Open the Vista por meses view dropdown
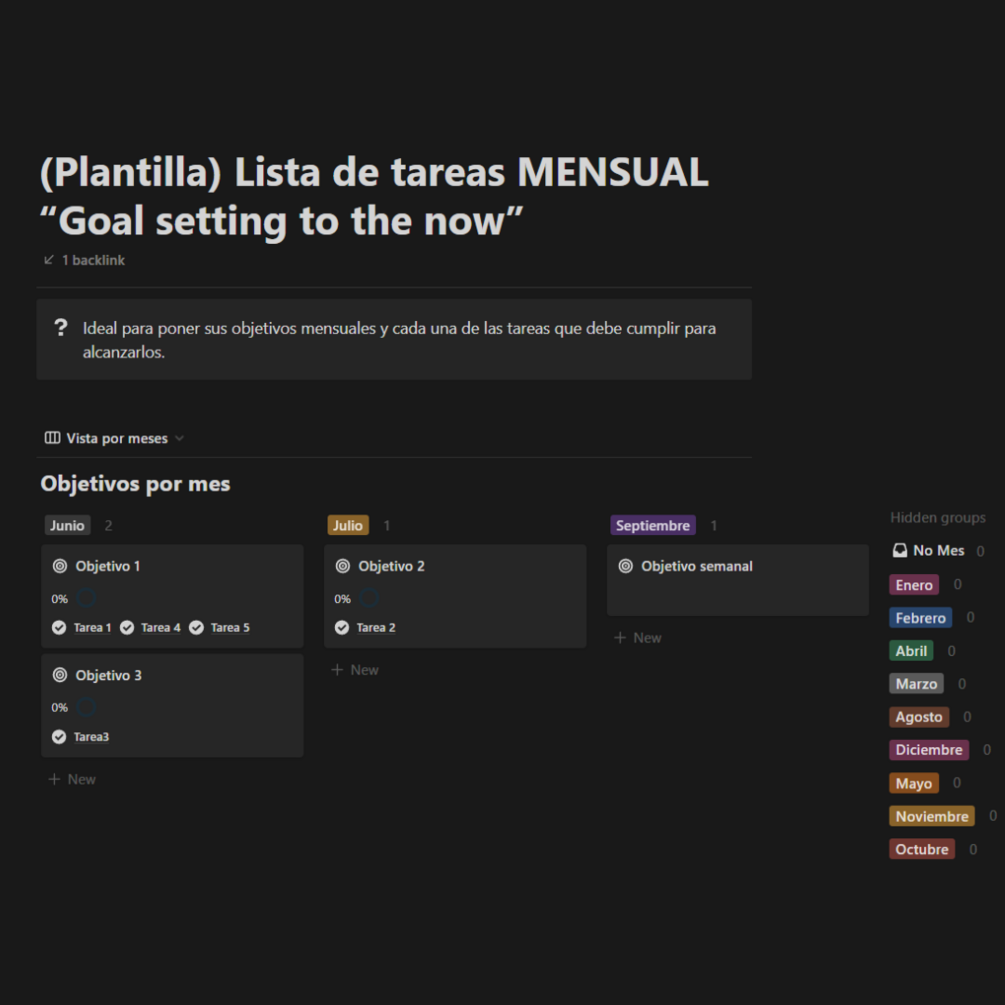1005x1005 pixels. pyautogui.click(x=179, y=438)
